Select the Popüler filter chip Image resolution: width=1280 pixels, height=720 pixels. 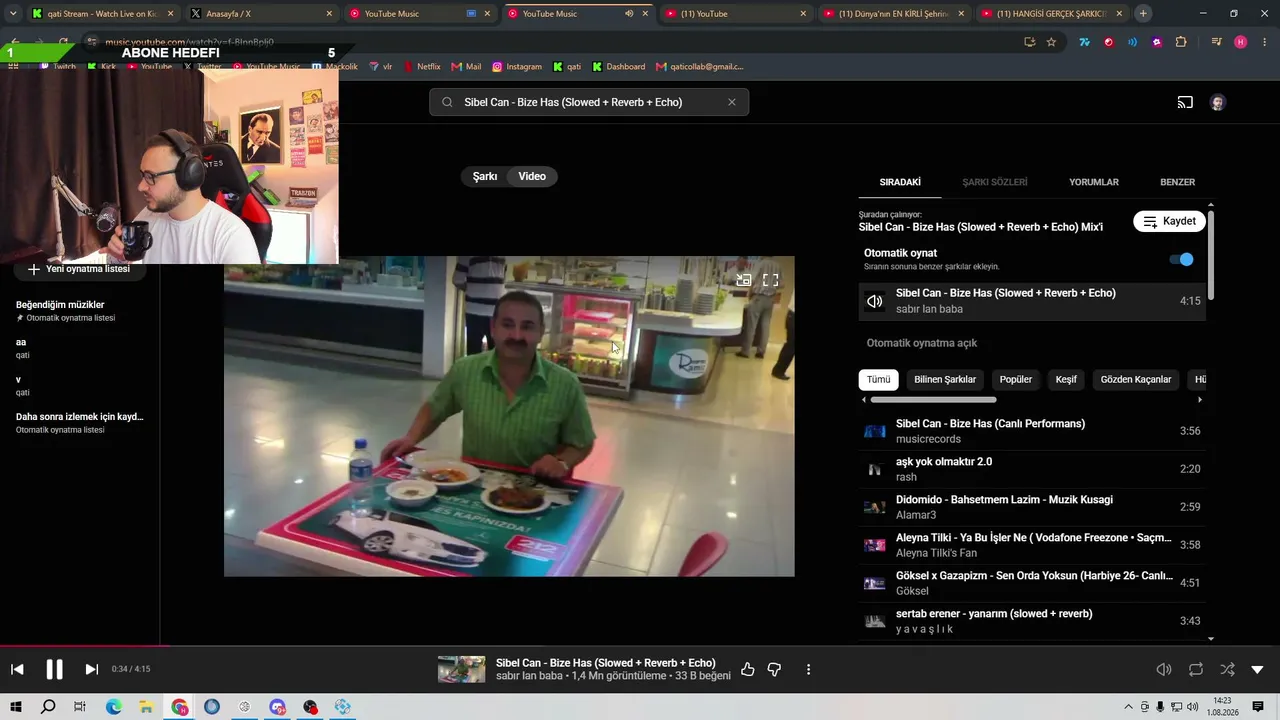[1016, 380]
